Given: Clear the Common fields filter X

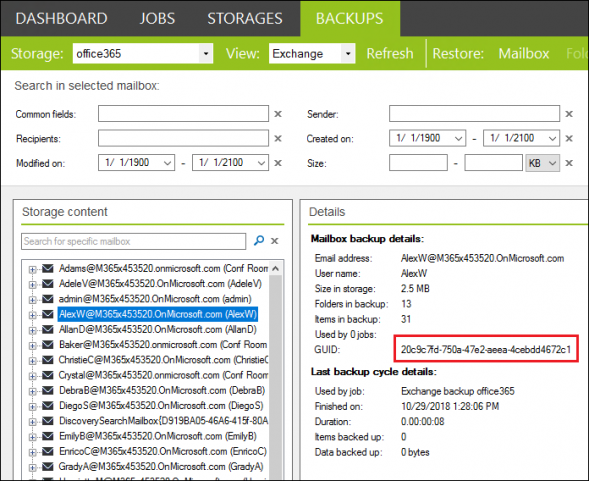Looking at the screenshot, I should point(278,114).
